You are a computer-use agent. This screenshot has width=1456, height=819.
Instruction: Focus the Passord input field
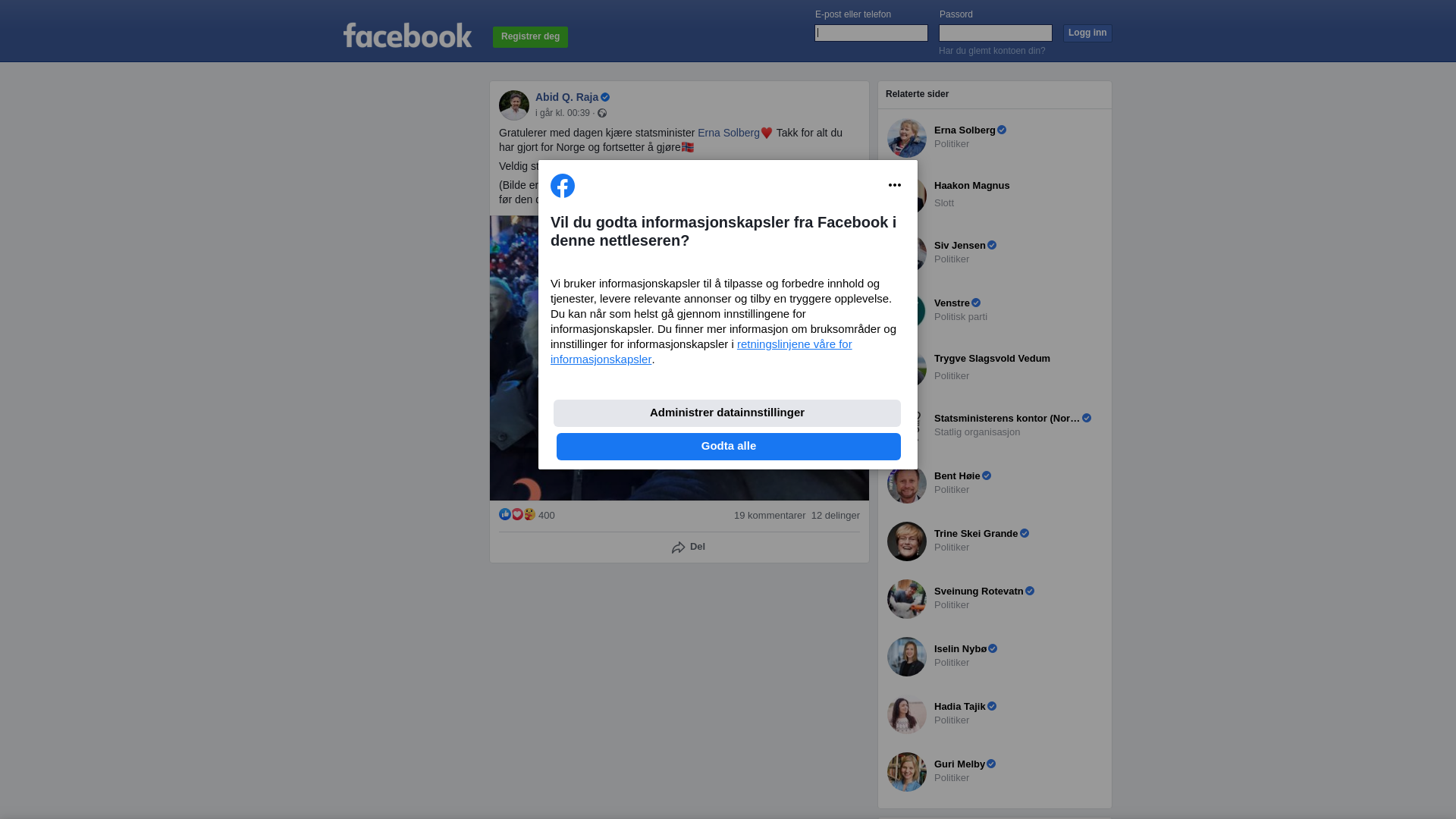(x=996, y=33)
